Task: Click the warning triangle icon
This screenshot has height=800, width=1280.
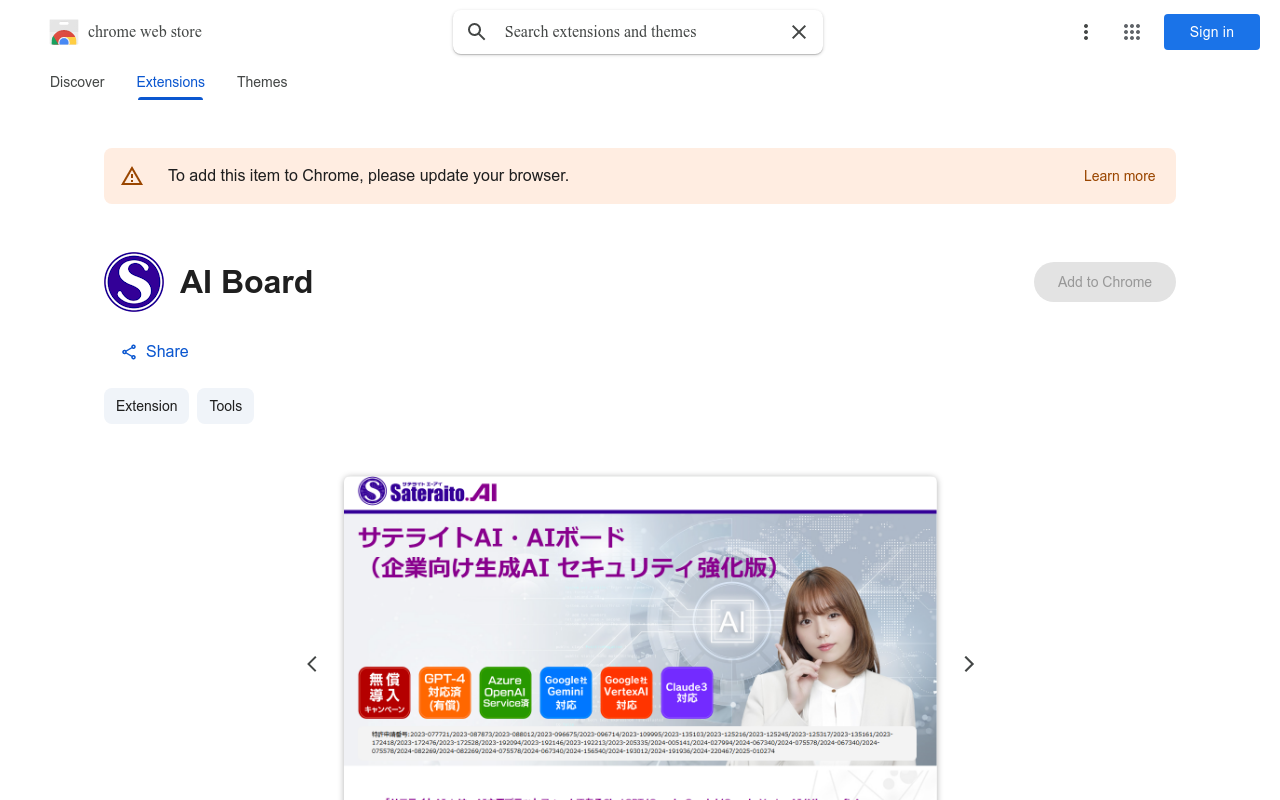Action: 132,176
